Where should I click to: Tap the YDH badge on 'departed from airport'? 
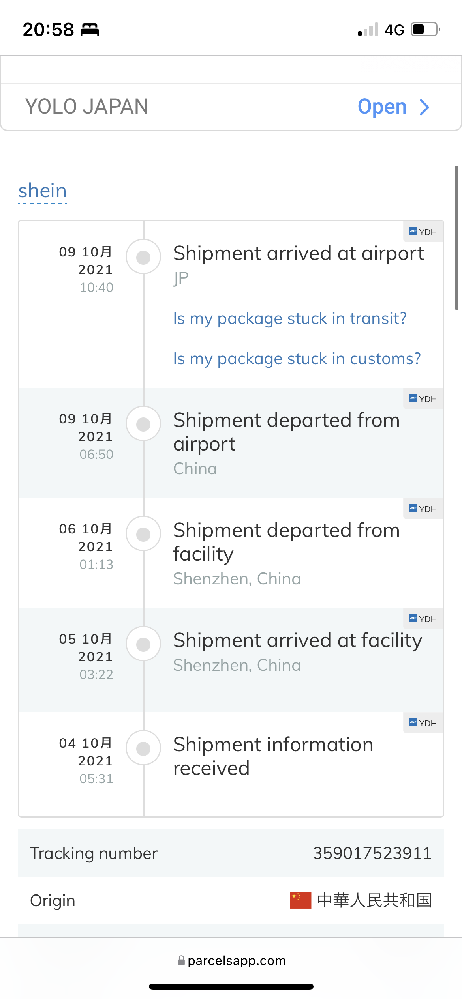pyautogui.click(x=423, y=399)
